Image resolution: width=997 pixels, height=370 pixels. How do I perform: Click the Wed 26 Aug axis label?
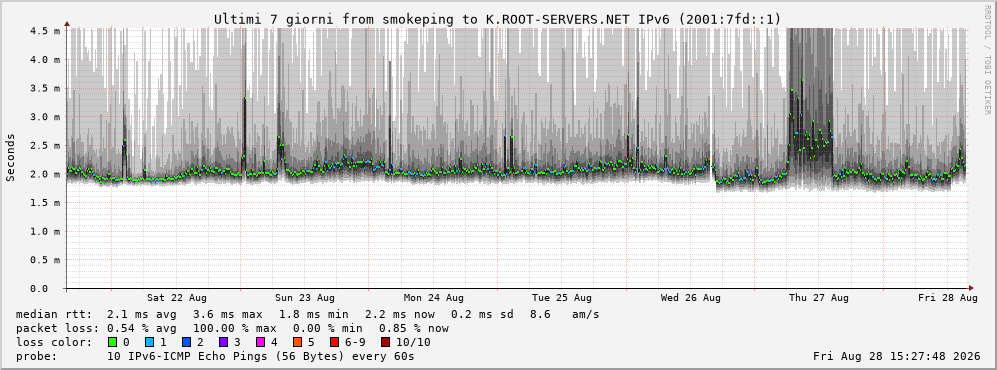pyautogui.click(x=691, y=298)
